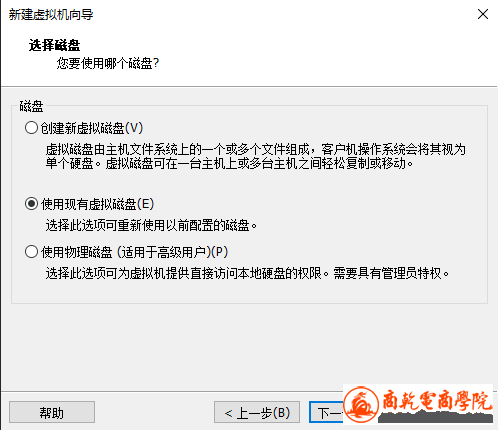This screenshot has height=430, width=498.
Task: Select the 创建新虚拟磁盘(V) radio button
Action: [31, 128]
